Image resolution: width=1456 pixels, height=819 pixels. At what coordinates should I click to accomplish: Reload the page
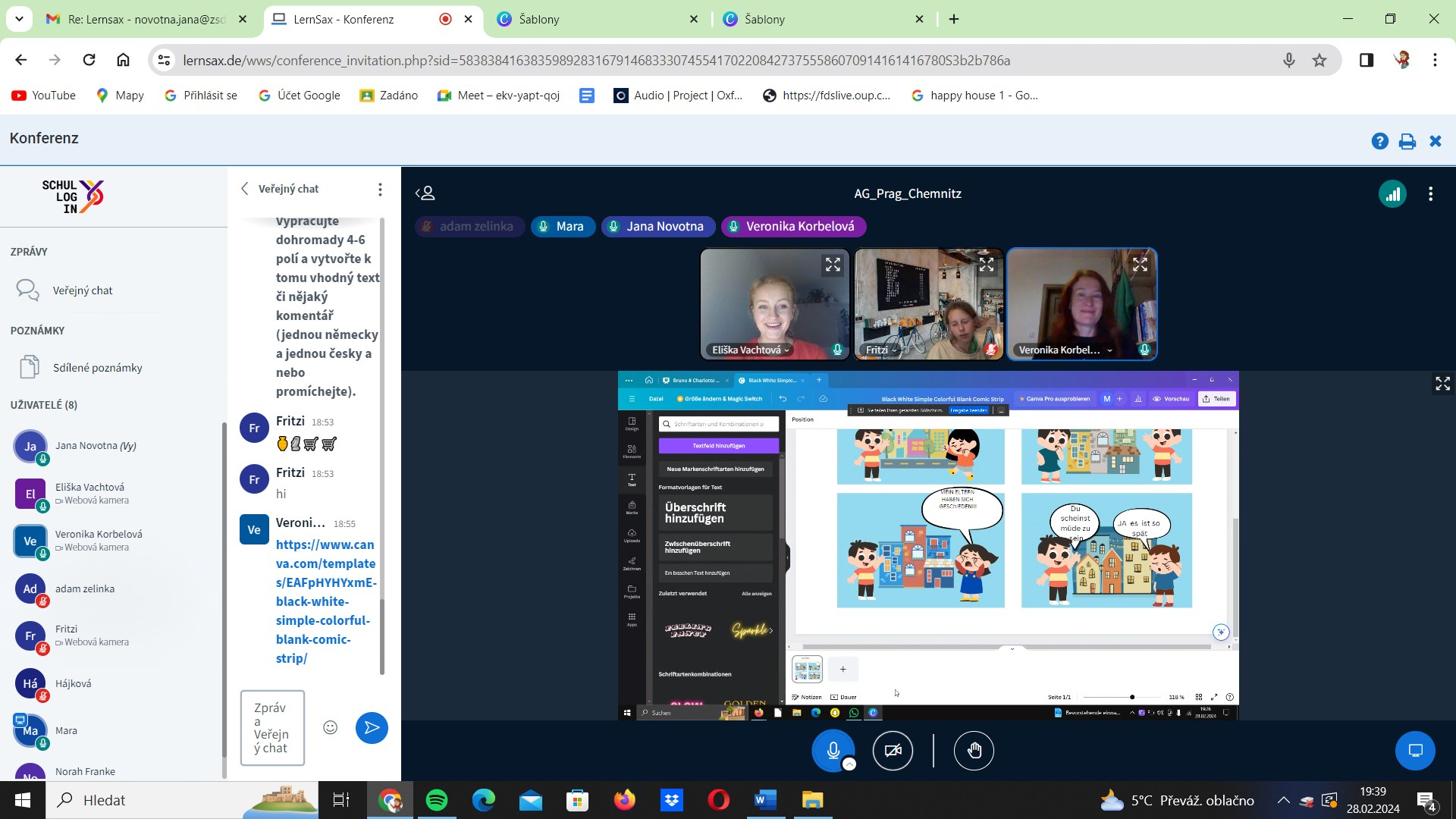89,60
